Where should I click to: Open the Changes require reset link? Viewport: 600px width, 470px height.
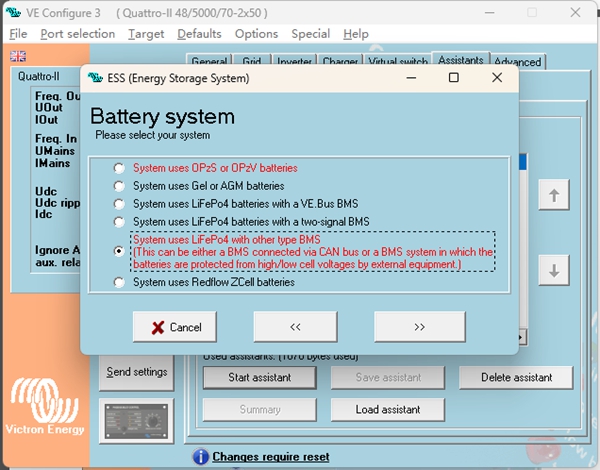tap(271, 457)
